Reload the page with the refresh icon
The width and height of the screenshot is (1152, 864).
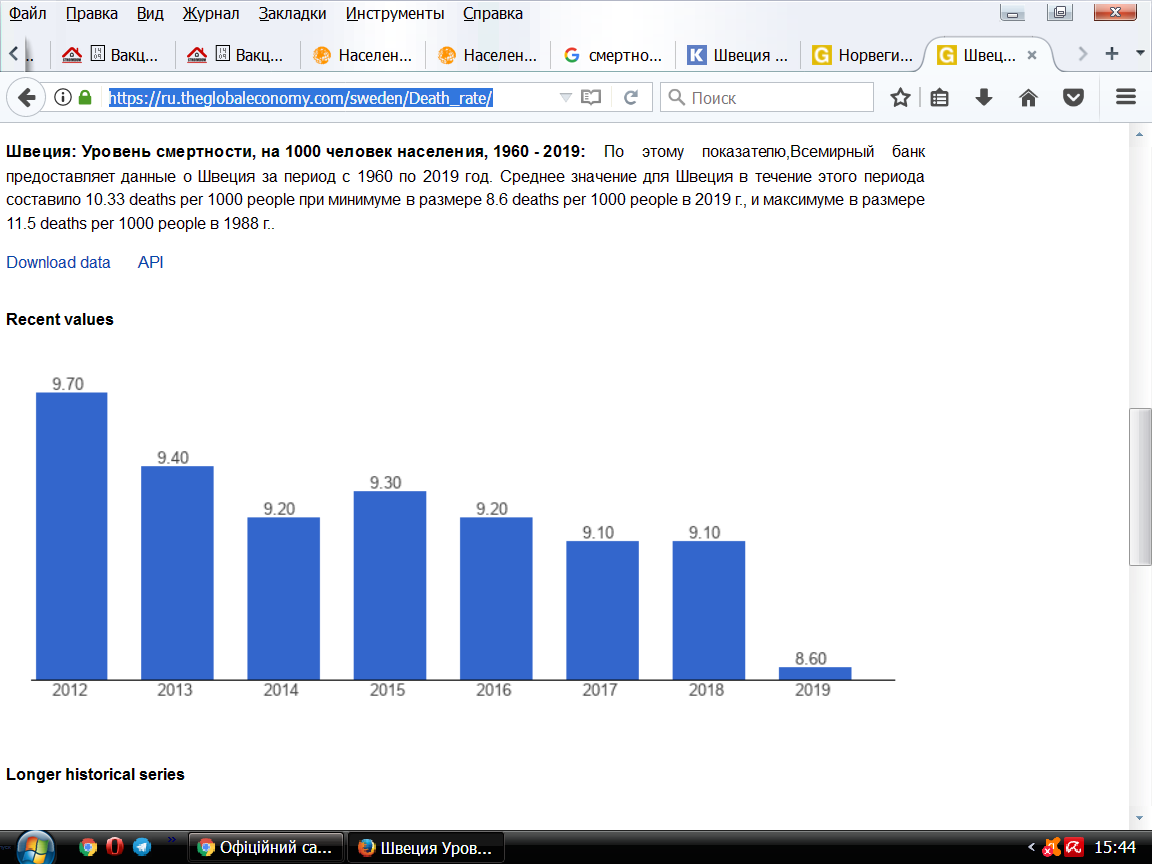pos(630,98)
